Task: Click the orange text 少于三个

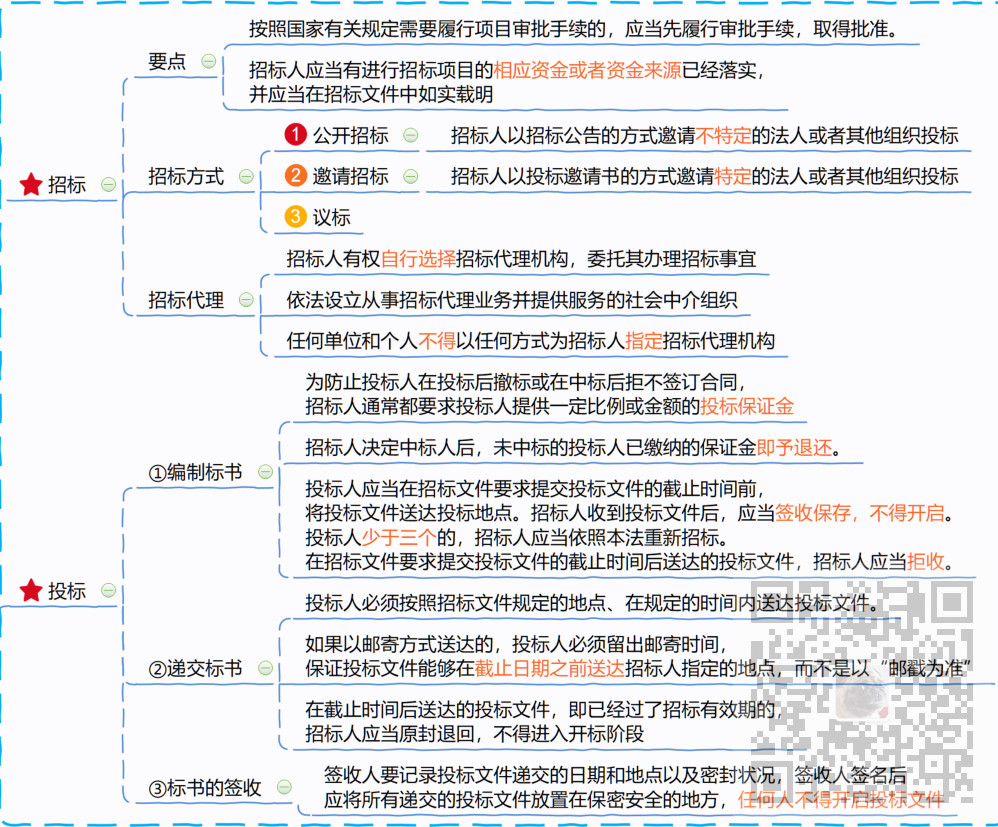Action: tap(399, 537)
